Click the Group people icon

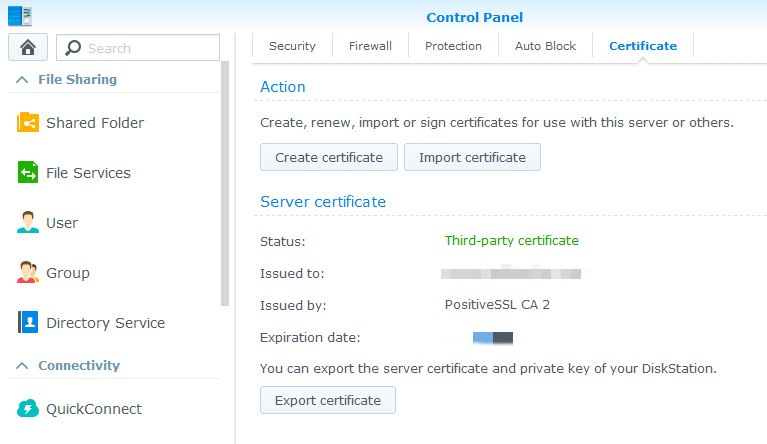pos(28,273)
